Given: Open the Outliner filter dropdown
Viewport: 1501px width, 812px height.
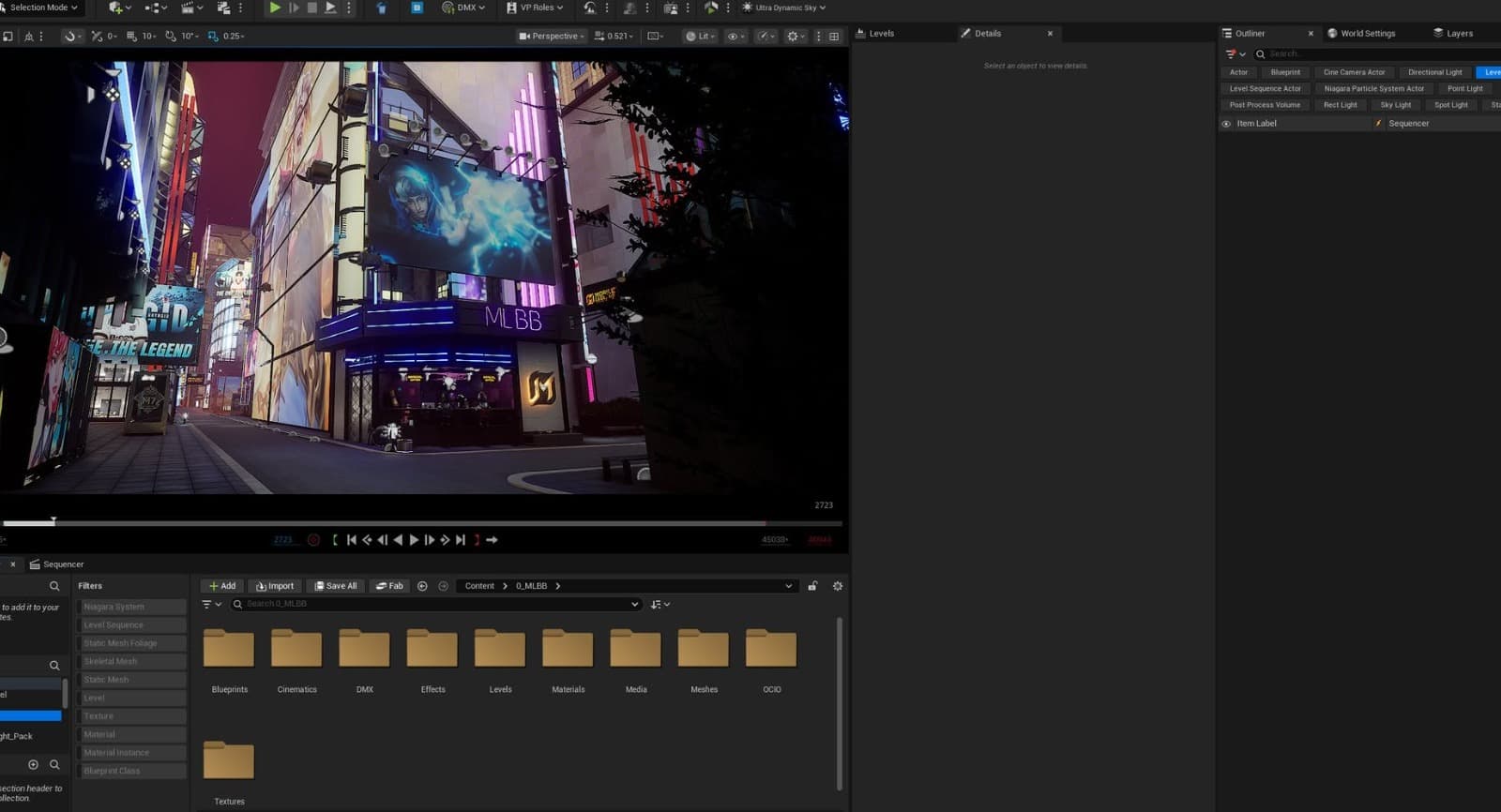Looking at the screenshot, I should pyautogui.click(x=1236, y=54).
